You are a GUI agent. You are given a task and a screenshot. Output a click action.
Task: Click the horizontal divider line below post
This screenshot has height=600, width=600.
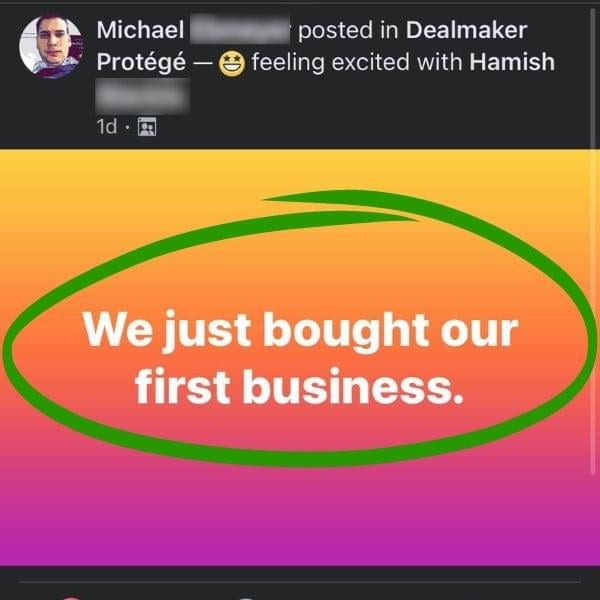[x=300, y=582]
